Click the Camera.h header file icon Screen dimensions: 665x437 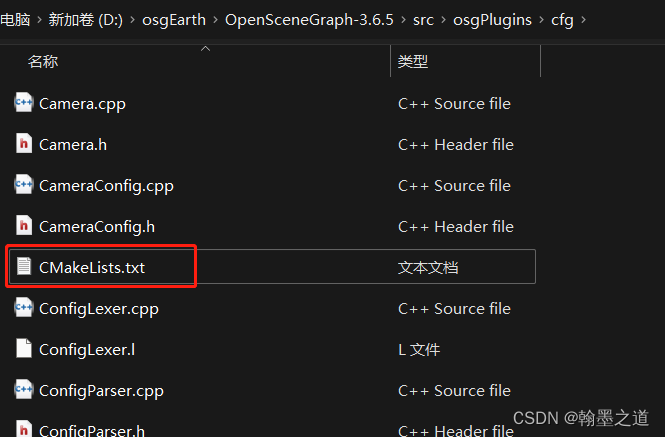click(24, 143)
